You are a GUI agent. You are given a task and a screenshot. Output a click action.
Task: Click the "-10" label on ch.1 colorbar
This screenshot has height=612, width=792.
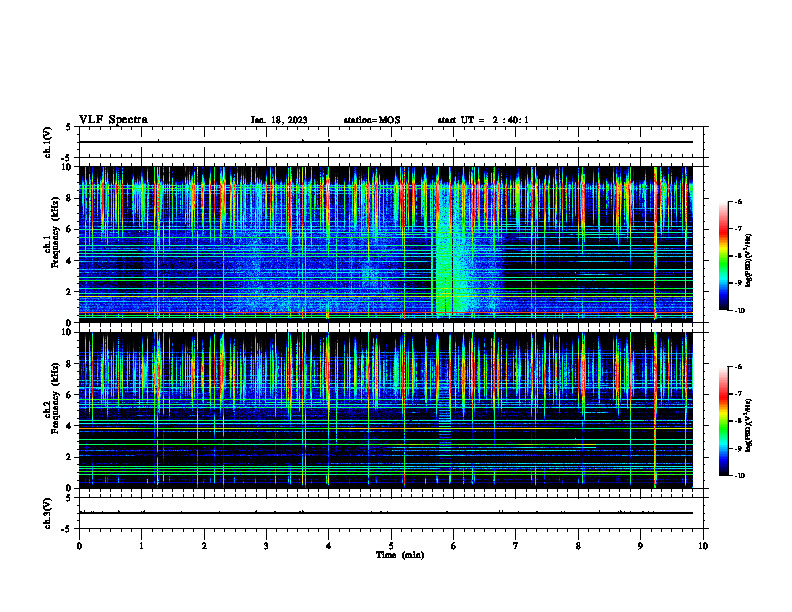point(739,311)
